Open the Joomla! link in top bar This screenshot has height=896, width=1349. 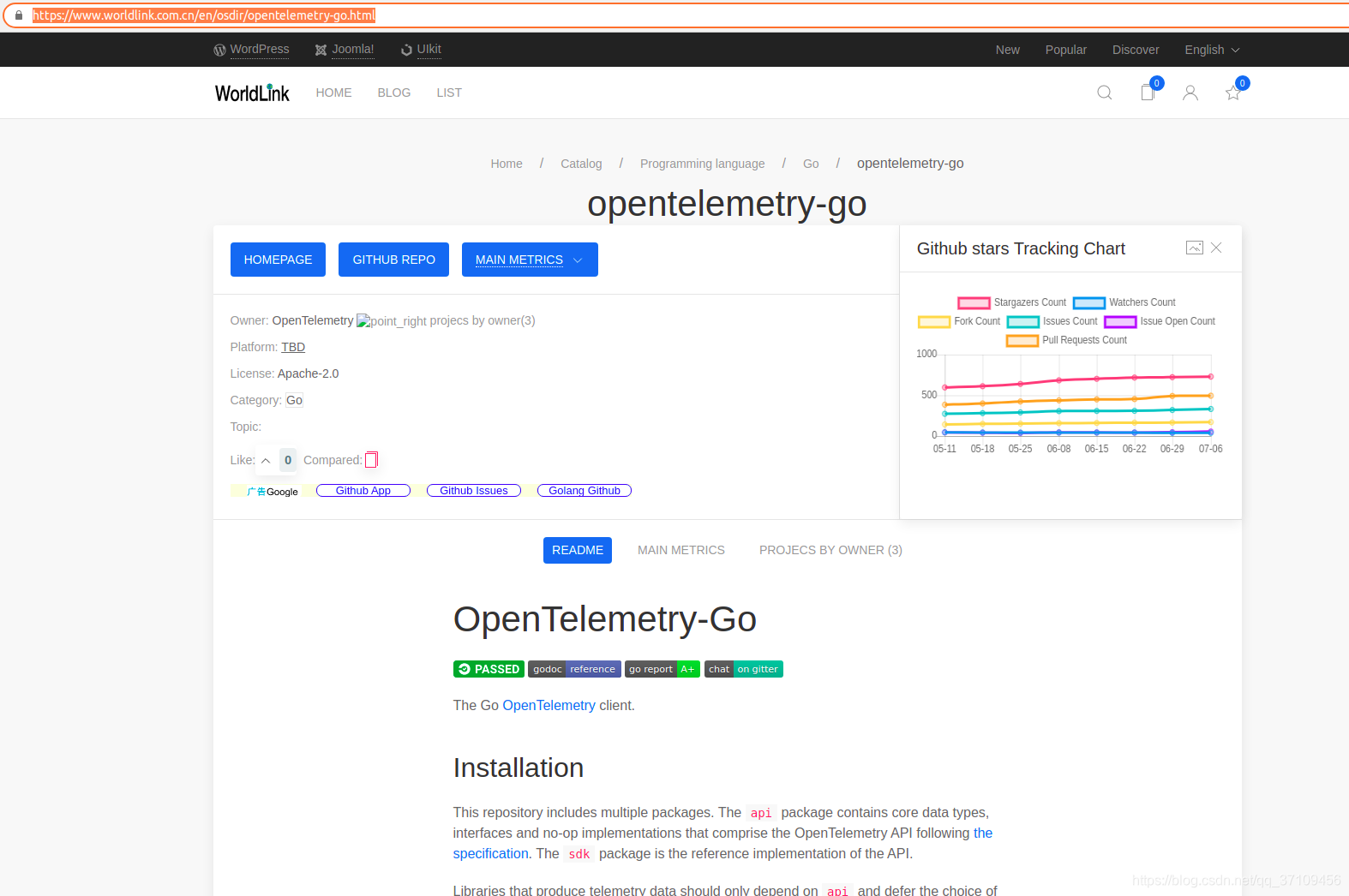point(353,50)
